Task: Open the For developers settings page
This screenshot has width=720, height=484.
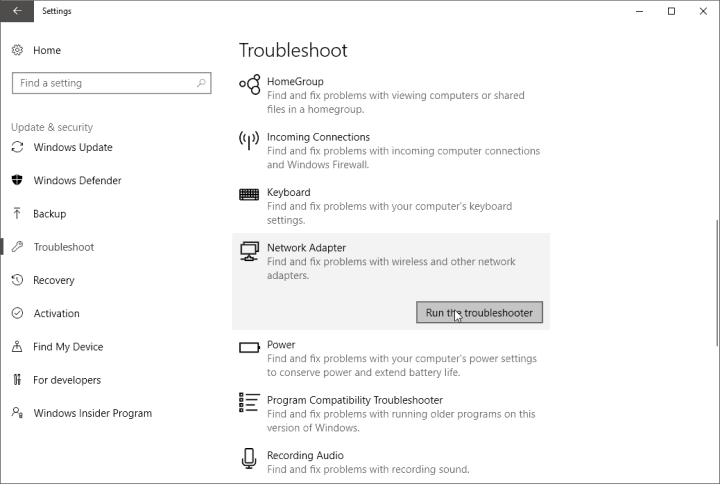Action: [x=66, y=380]
